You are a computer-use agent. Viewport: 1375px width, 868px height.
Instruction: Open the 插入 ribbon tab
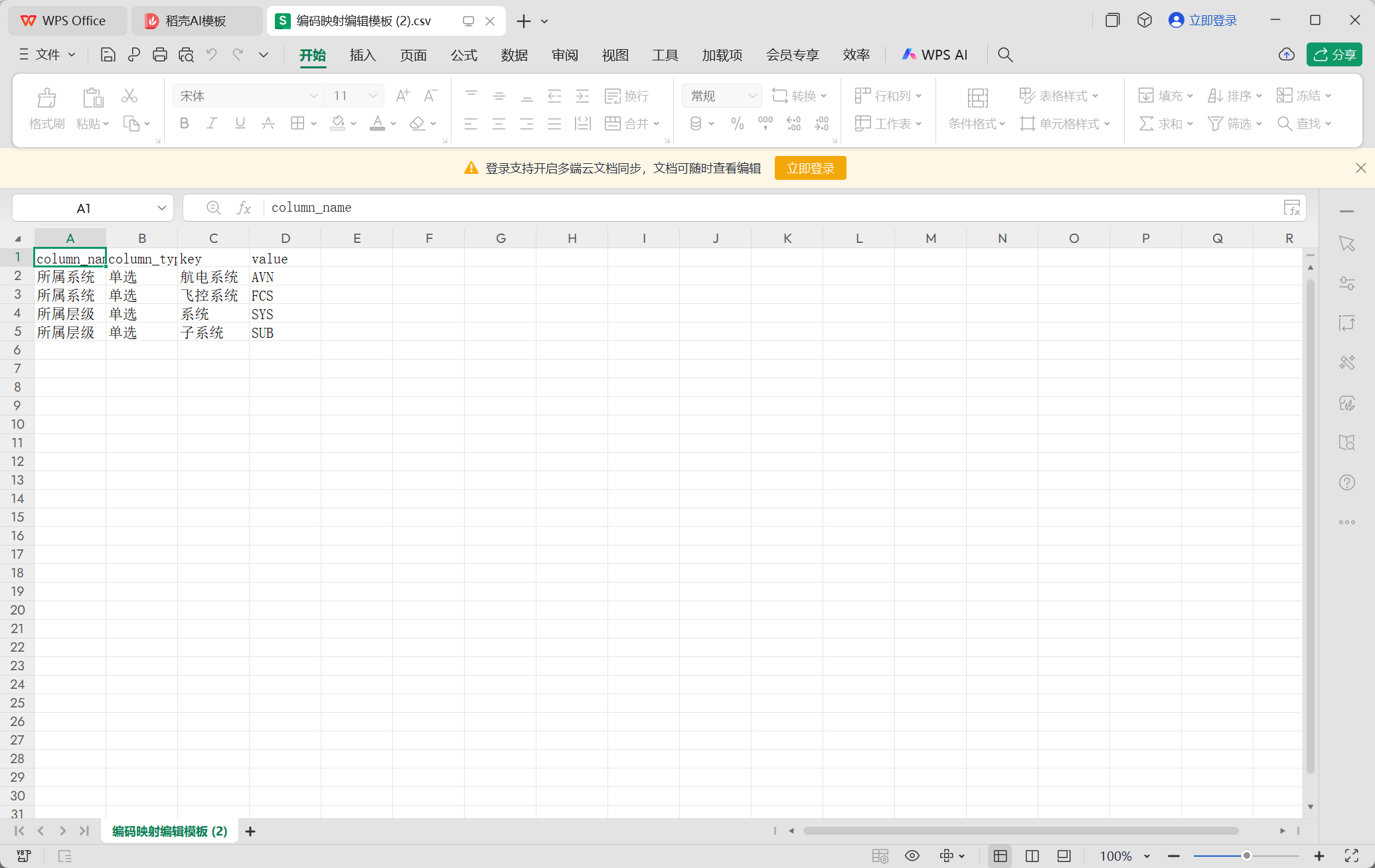[x=363, y=55]
